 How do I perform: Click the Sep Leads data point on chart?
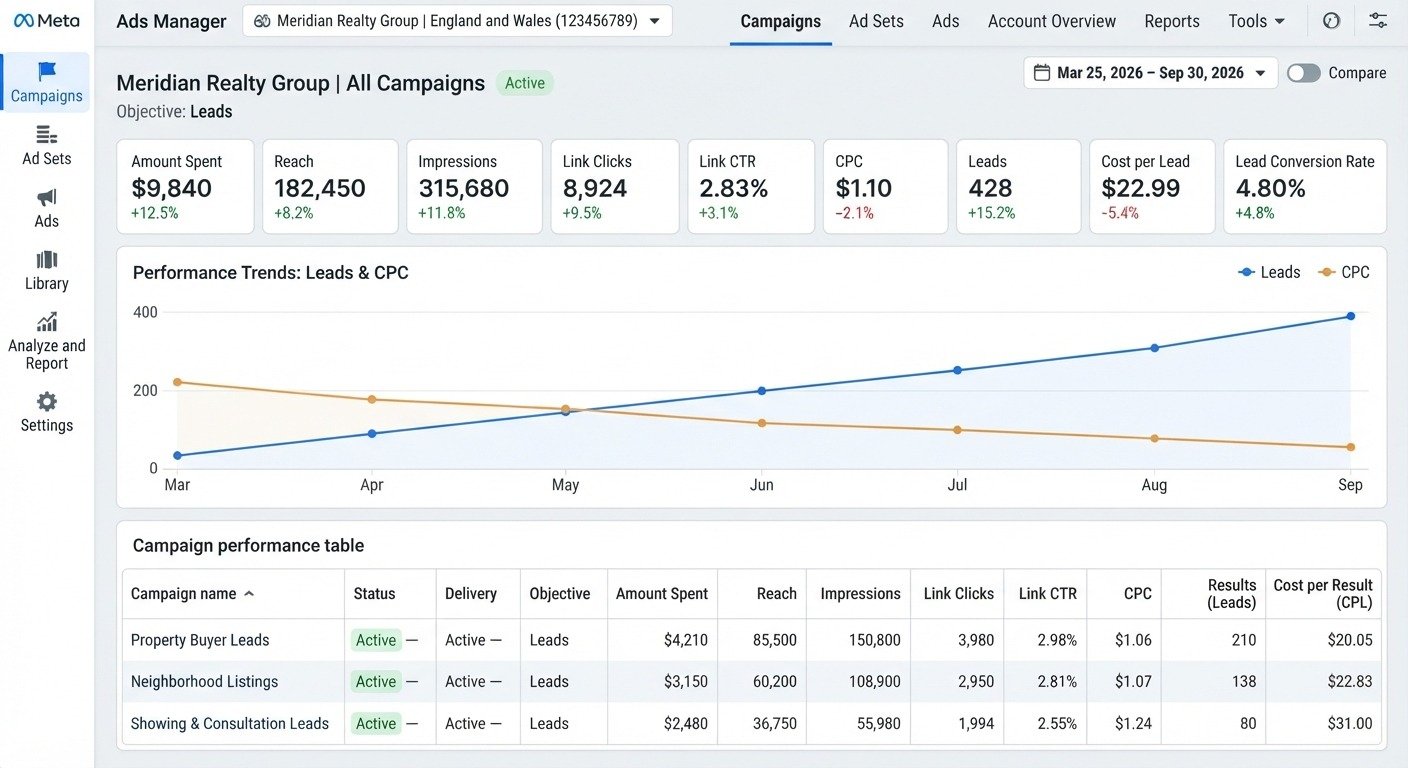coord(1350,316)
